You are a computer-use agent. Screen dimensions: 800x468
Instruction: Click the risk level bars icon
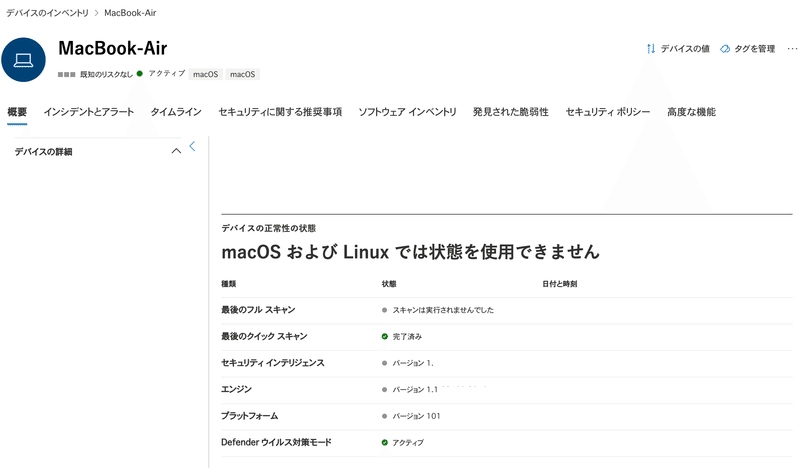point(66,75)
